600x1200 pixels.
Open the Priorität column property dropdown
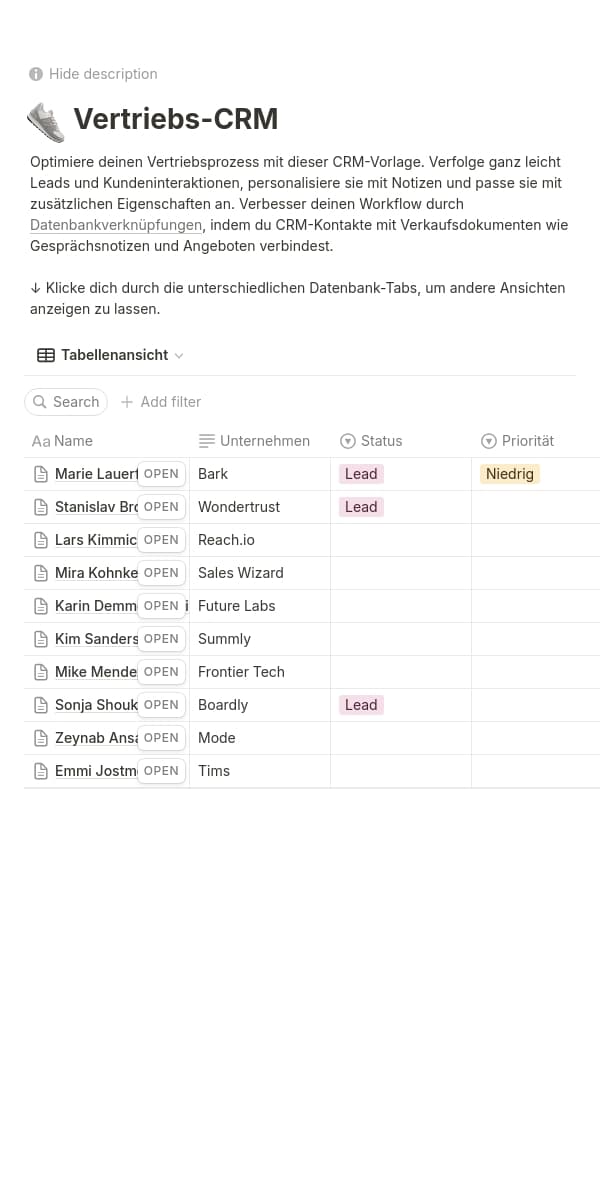489,441
